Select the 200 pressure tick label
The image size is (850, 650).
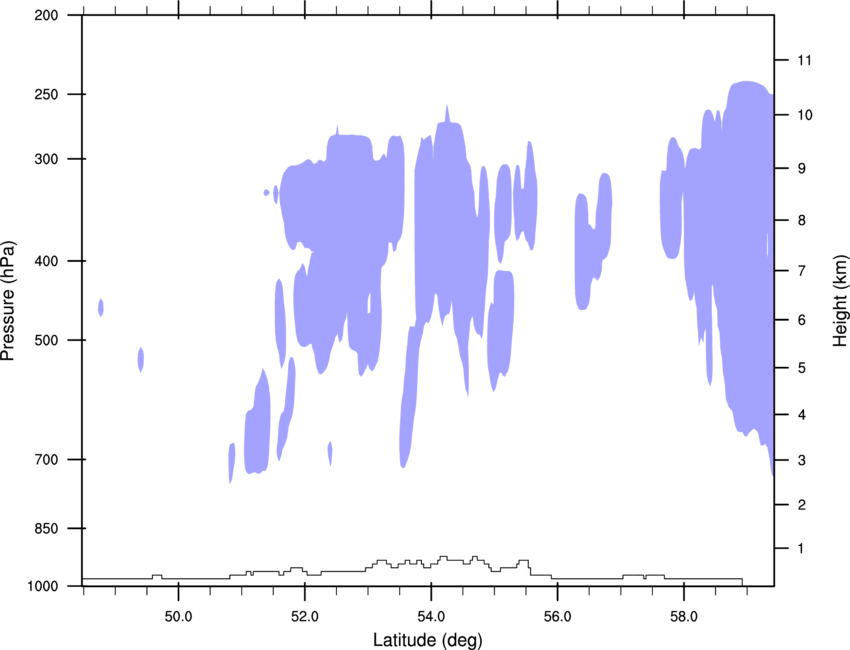tap(46, 15)
